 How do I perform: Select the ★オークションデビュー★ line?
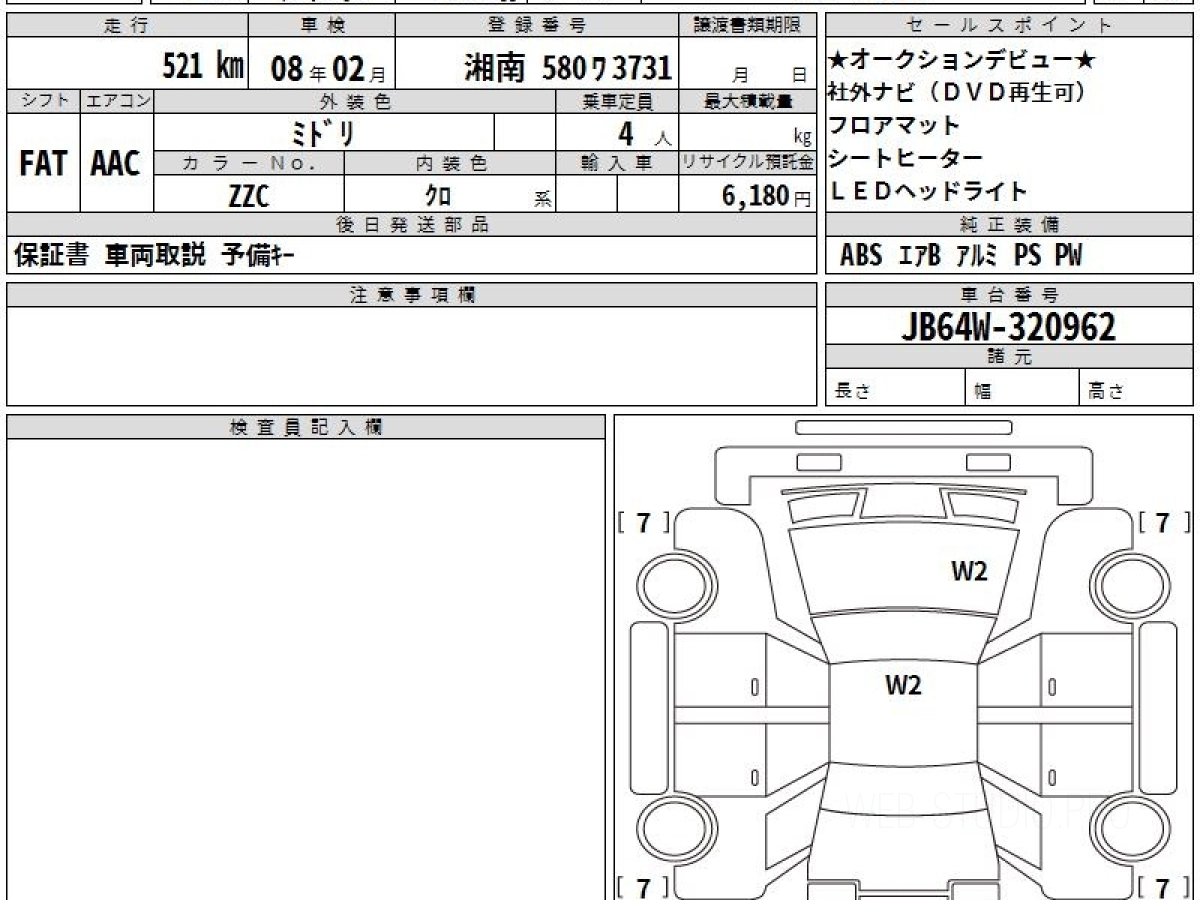click(962, 60)
